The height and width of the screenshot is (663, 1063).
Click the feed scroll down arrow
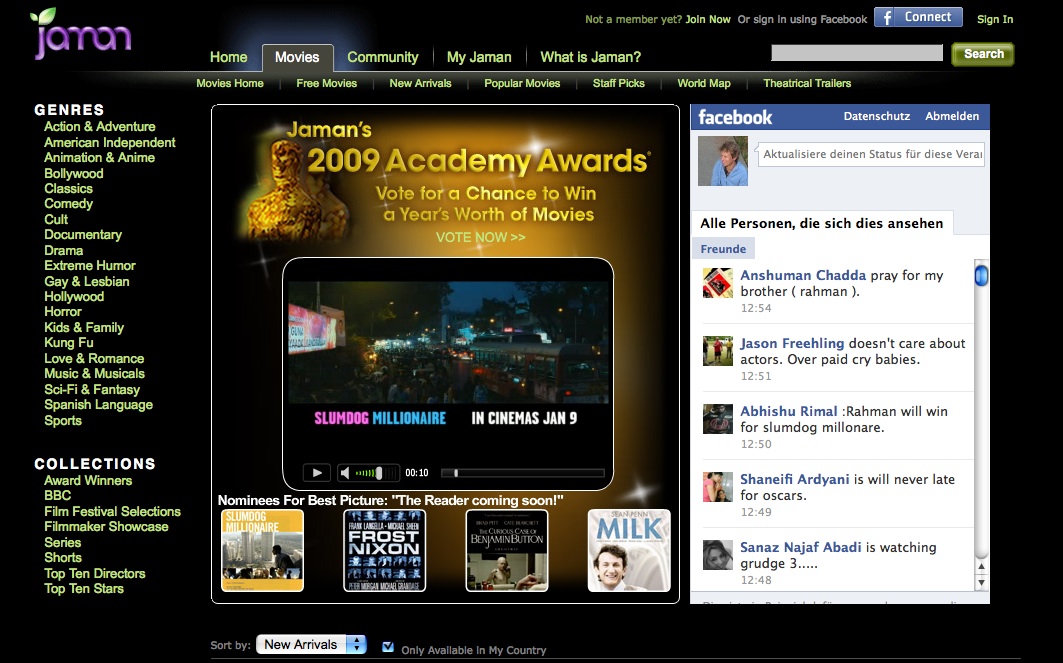981,582
